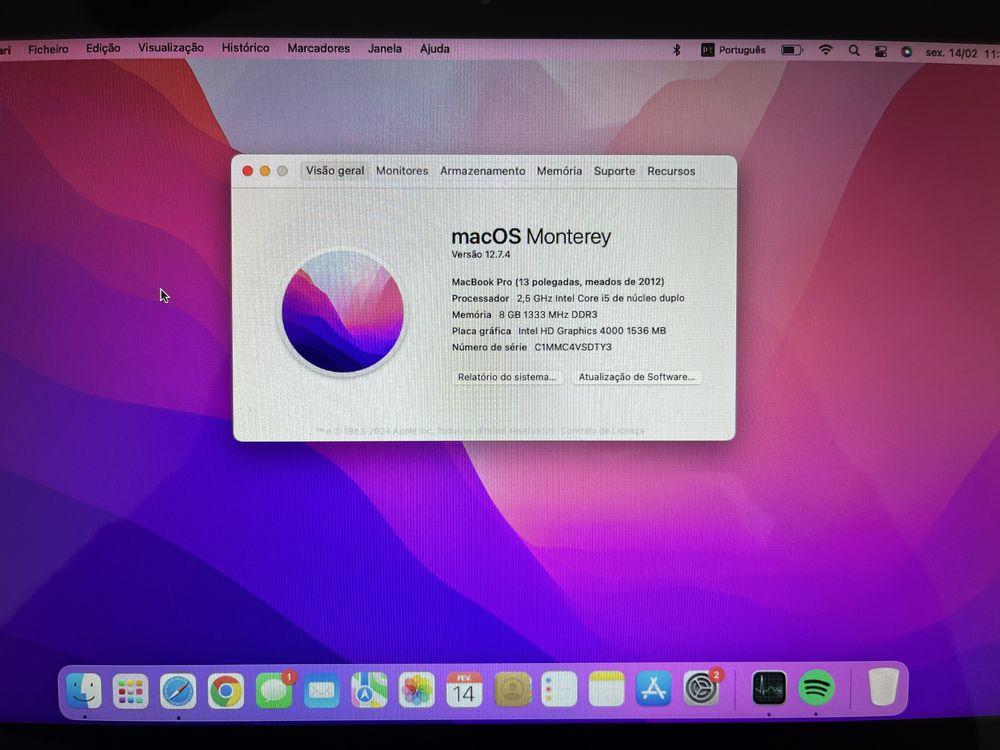This screenshot has width=1000, height=750.
Task: Open Português input source menu
Action: coord(733,50)
